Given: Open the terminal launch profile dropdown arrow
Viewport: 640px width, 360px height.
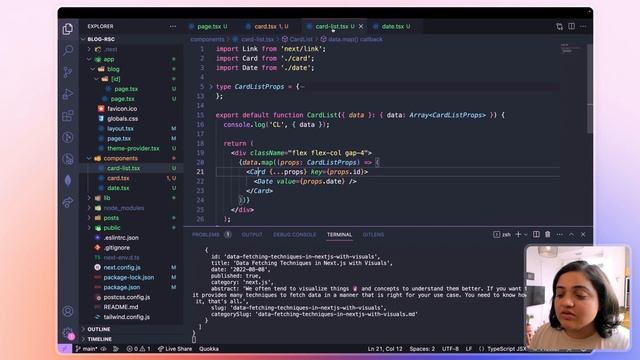Looking at the screenshot, I should [525, 234].
